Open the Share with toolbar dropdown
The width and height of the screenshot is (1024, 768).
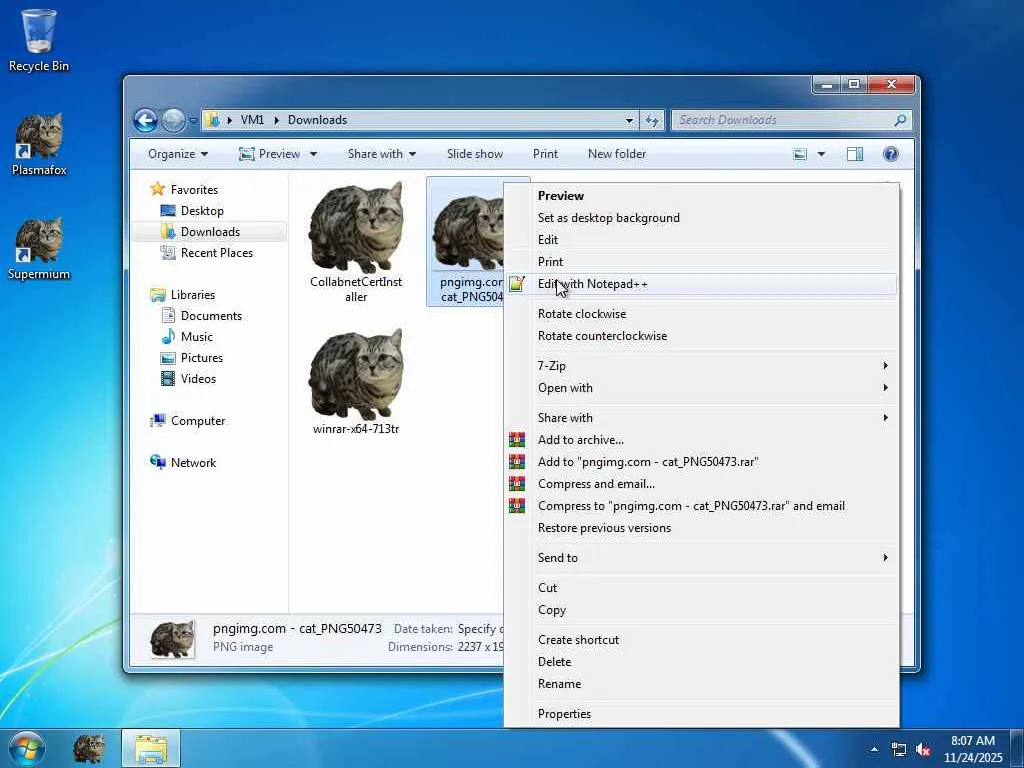click(x=381, y=154)
